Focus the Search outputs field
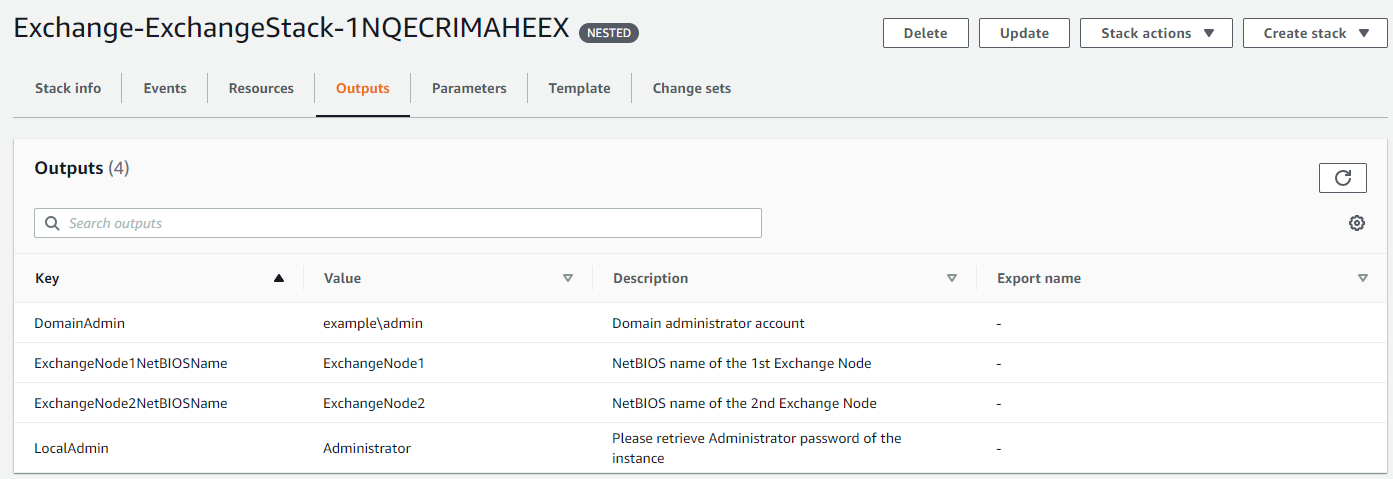The width and height of the screenshot is (1393, 479). 398,223
